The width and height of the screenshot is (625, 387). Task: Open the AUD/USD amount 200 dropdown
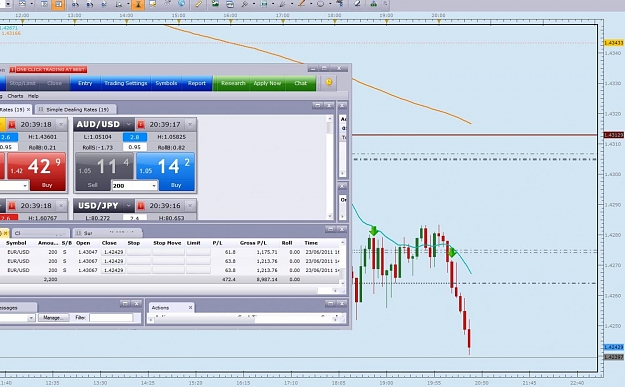[154, 186]
